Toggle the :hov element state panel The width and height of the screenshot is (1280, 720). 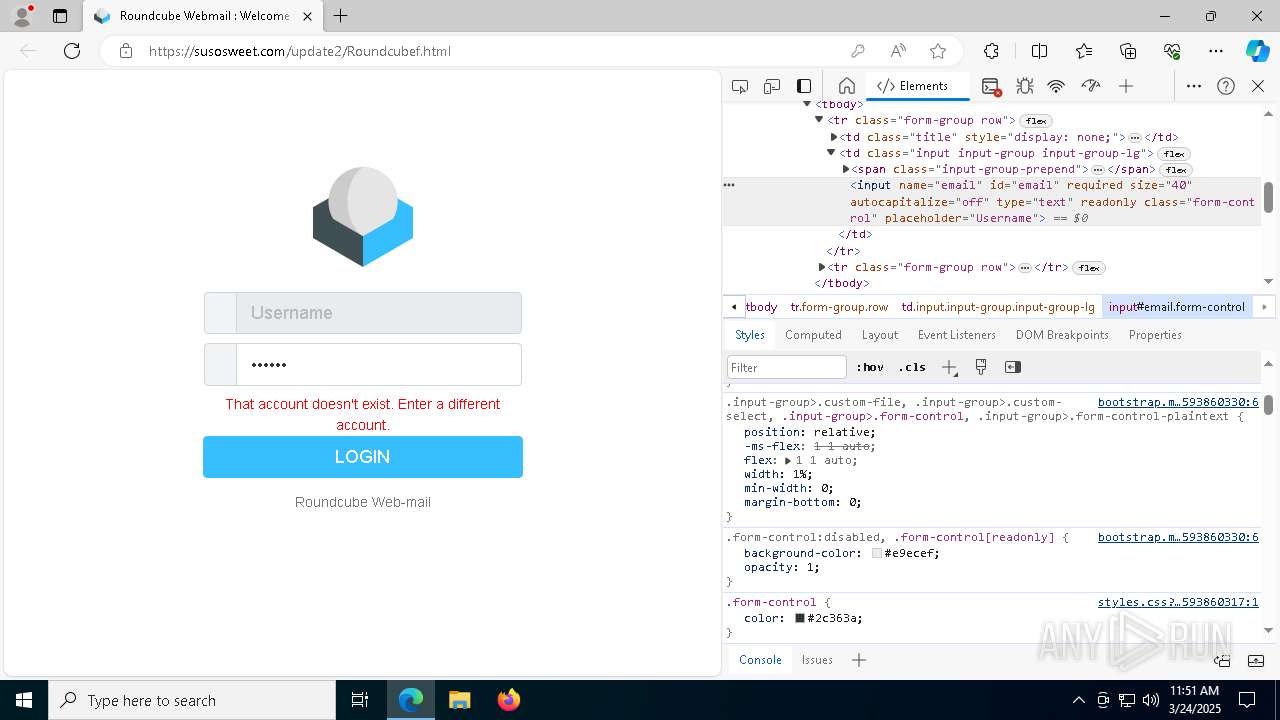[870, 367]
